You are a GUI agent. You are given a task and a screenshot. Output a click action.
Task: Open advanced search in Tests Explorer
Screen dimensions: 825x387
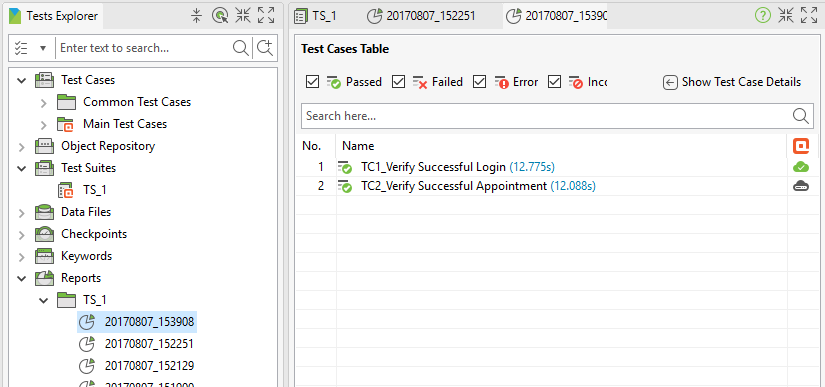(x=265, y=48)
